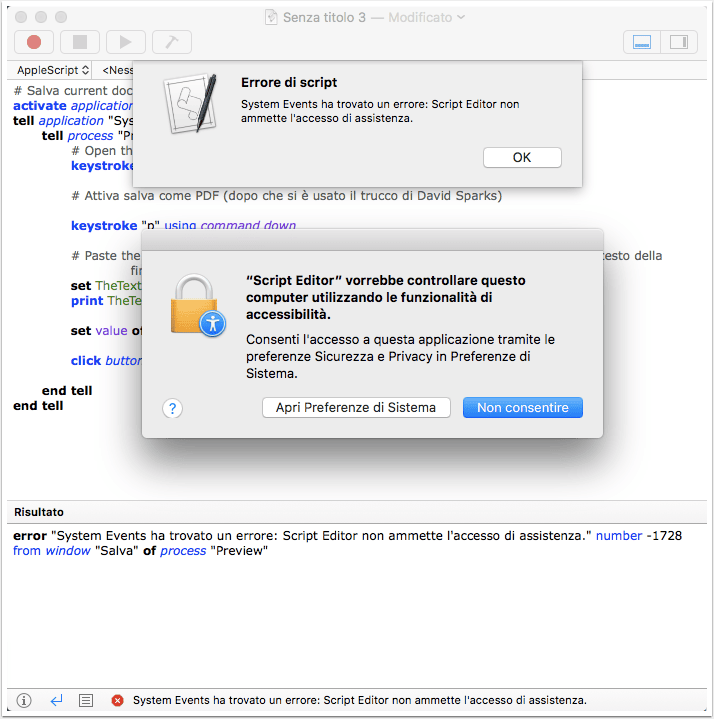Screen dimensions: 714x719
Task: Toggle the bottom log pane view button
Action: click(642, 42)
